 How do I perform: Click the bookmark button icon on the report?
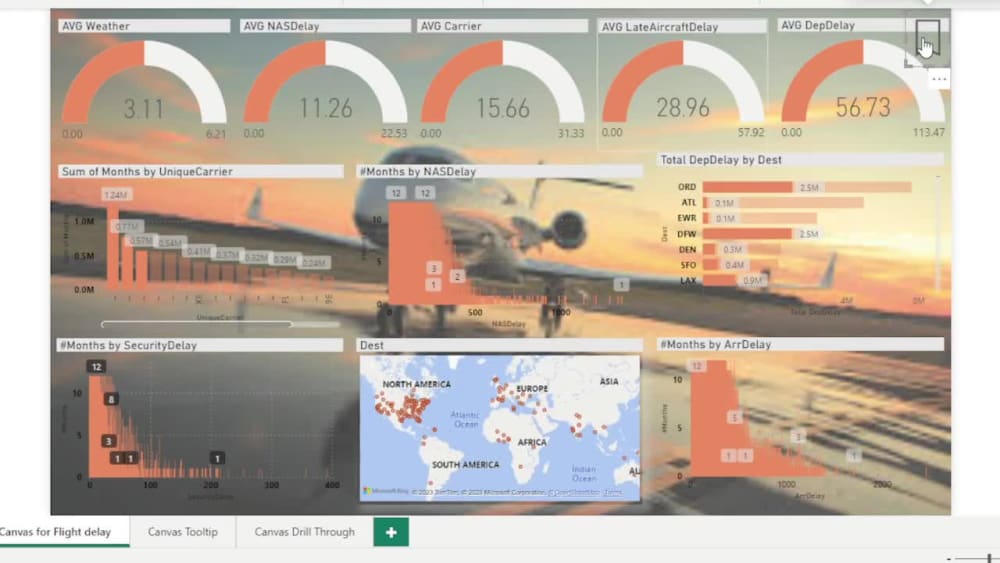pos(927,38)
